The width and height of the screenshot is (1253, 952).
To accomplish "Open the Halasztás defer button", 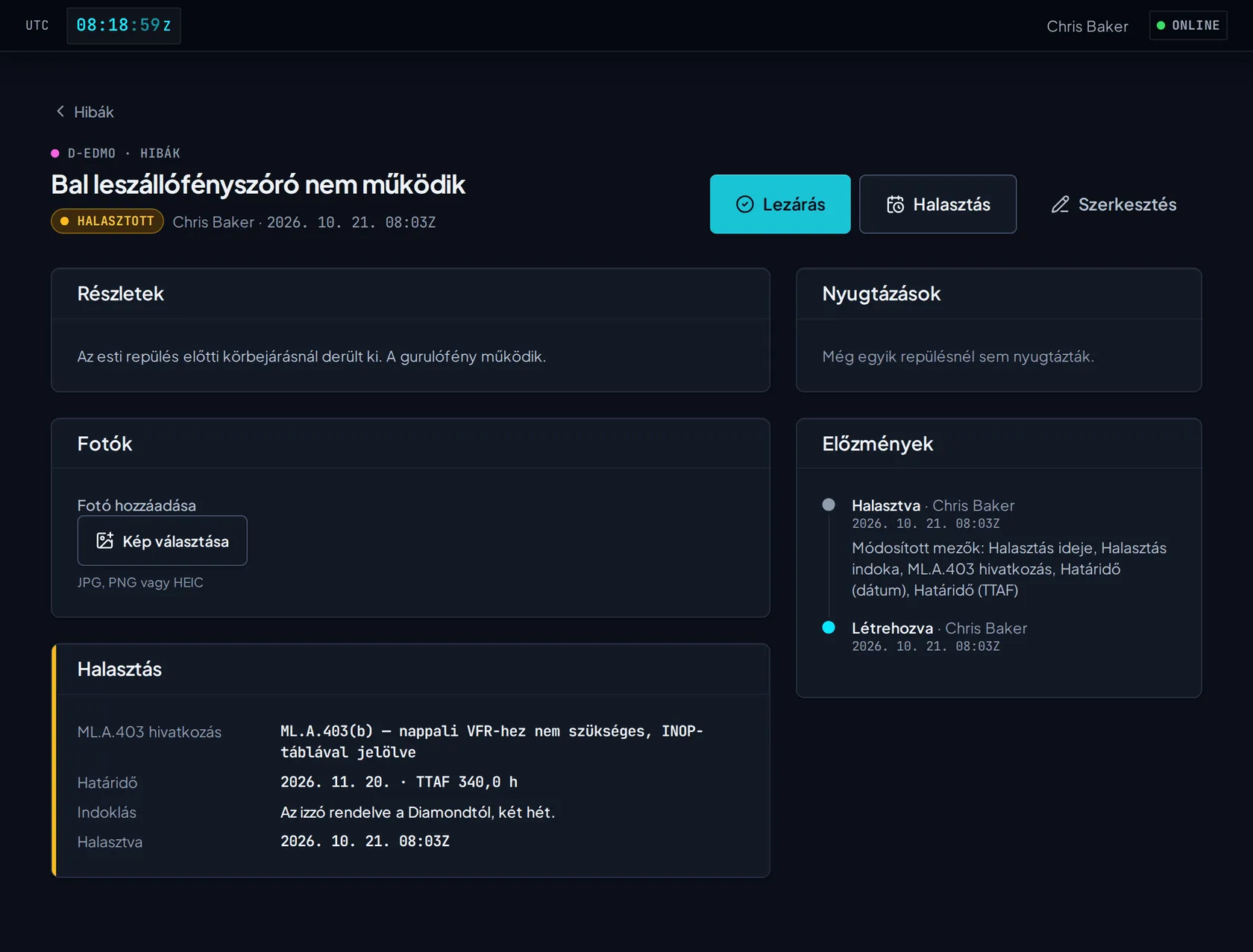I will [938, 204].
